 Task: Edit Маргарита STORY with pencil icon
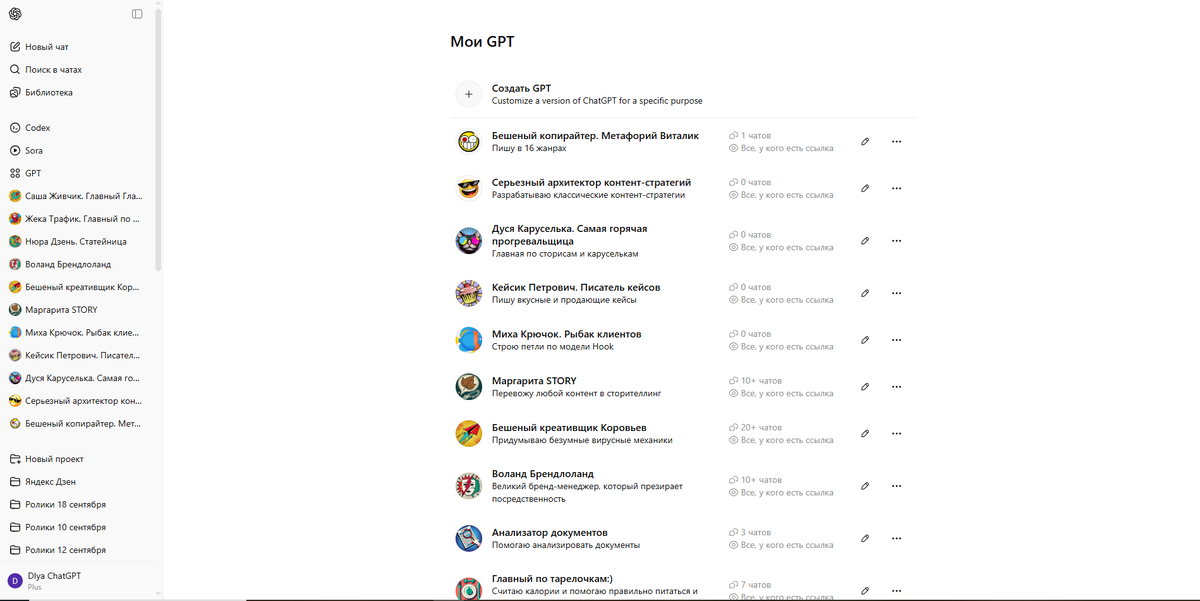coord(865,387)
